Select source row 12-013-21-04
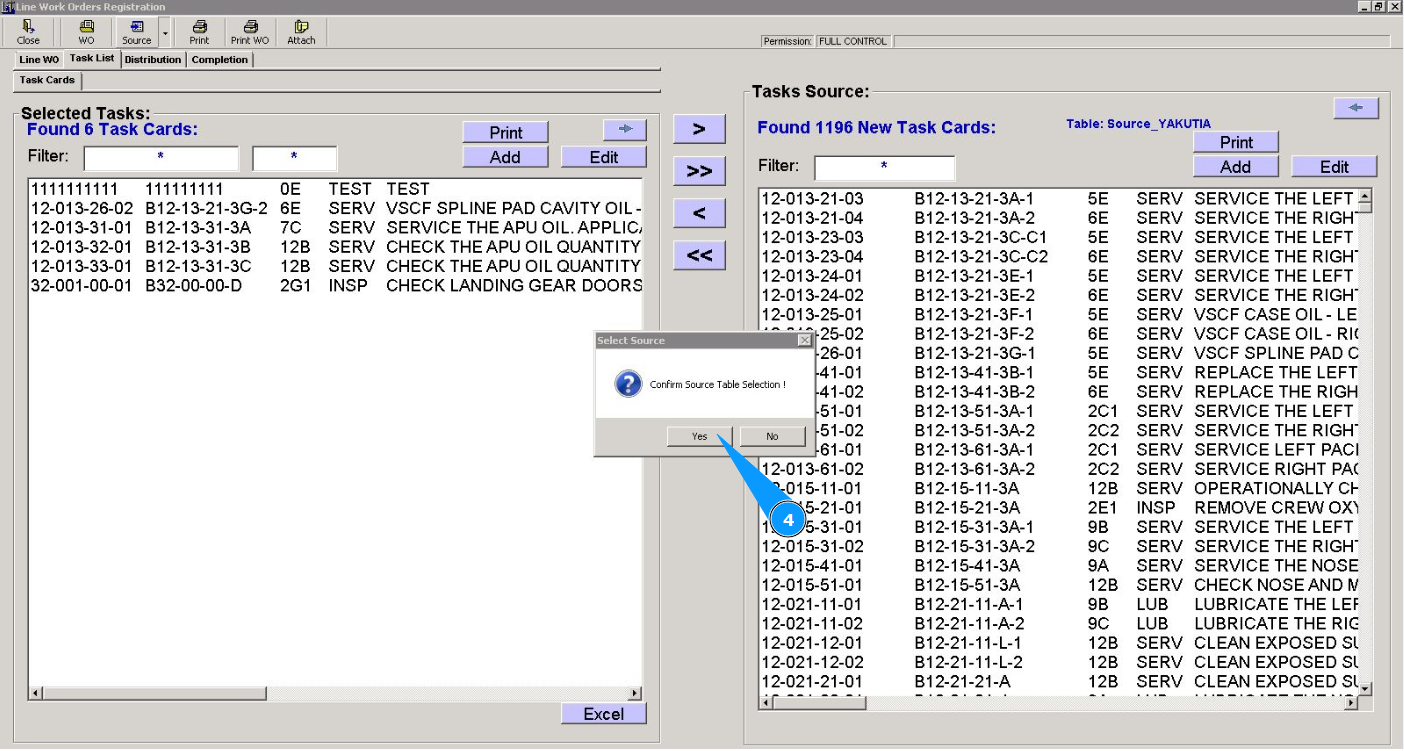Screen dimensions: 1404x751 (1058, 218)
